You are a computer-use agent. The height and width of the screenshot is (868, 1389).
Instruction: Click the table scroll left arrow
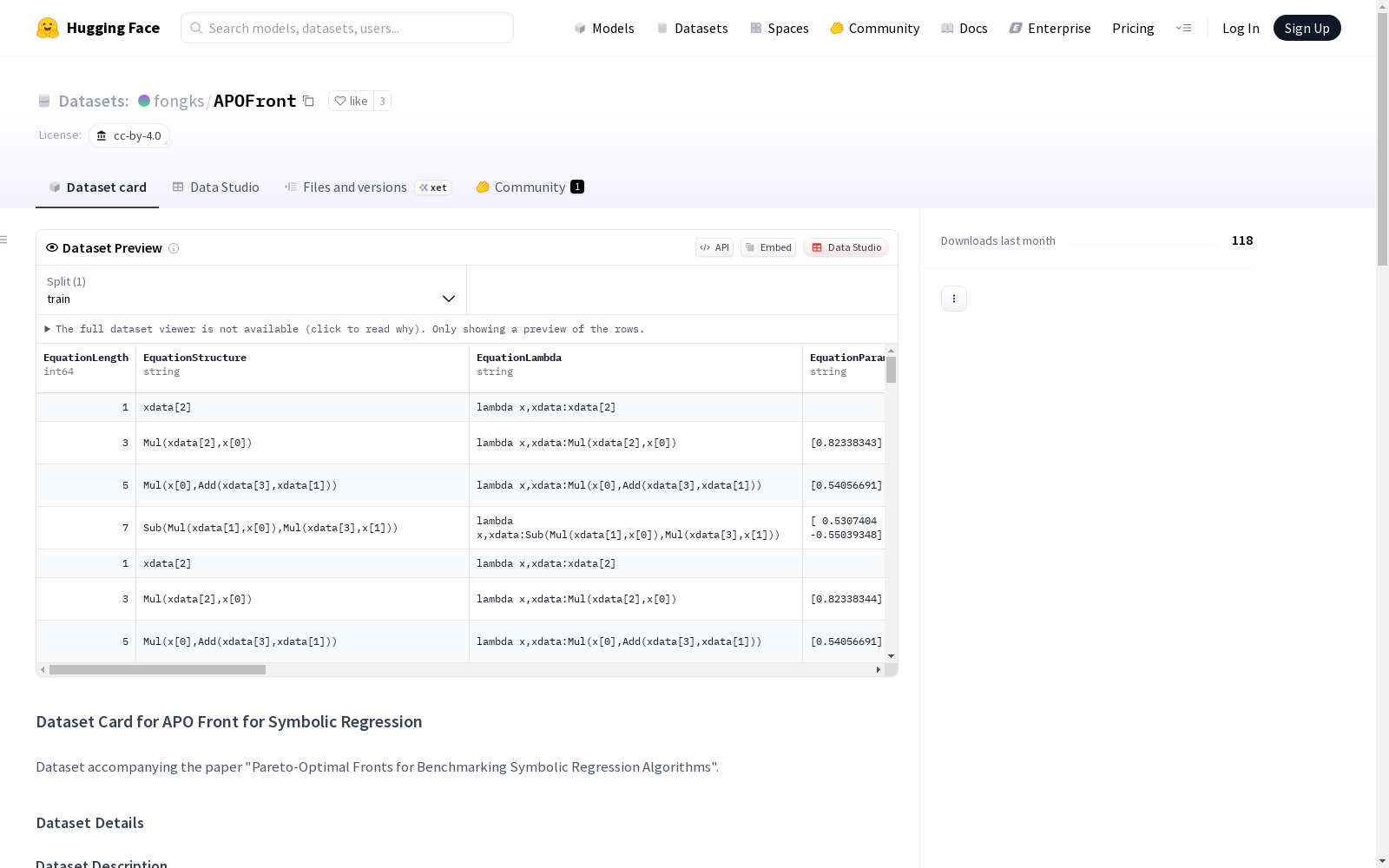(43, 670)
